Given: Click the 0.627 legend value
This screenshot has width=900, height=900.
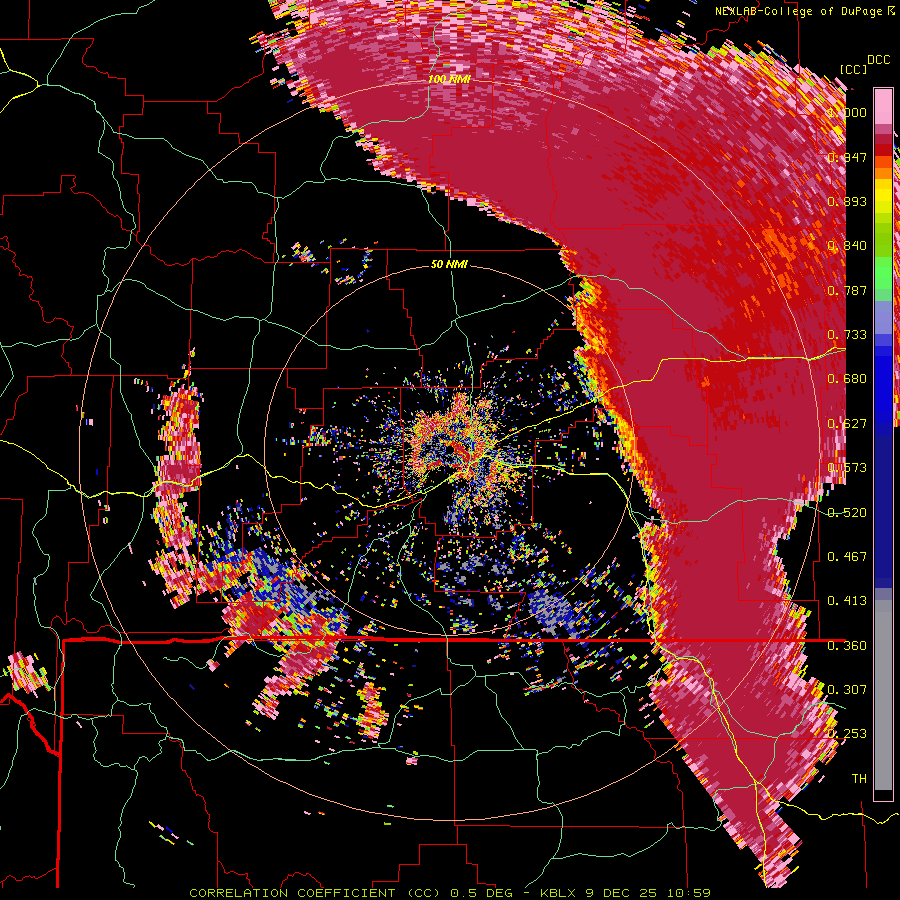Looking at the screenshot, I should point(847,424).
